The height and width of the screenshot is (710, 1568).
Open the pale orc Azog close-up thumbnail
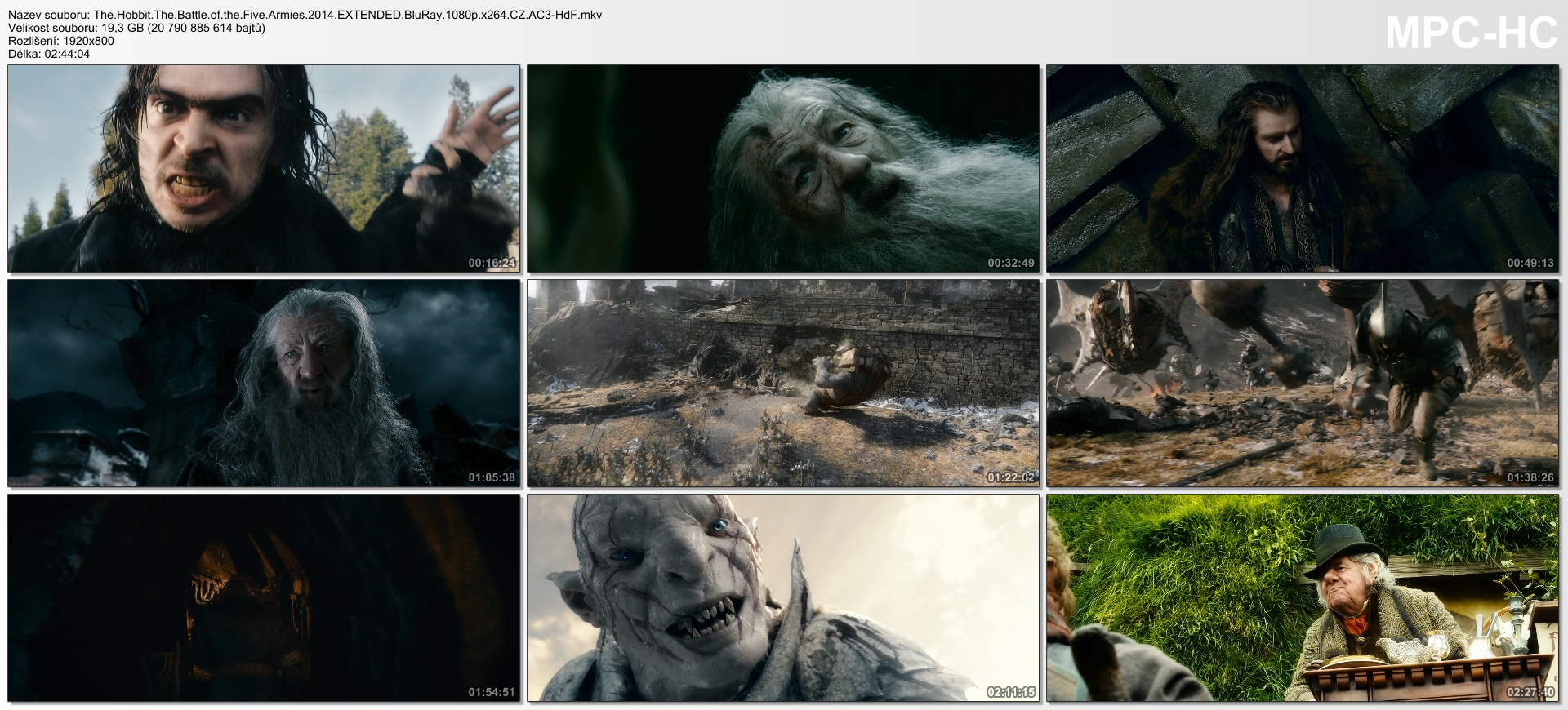[783, 597]
